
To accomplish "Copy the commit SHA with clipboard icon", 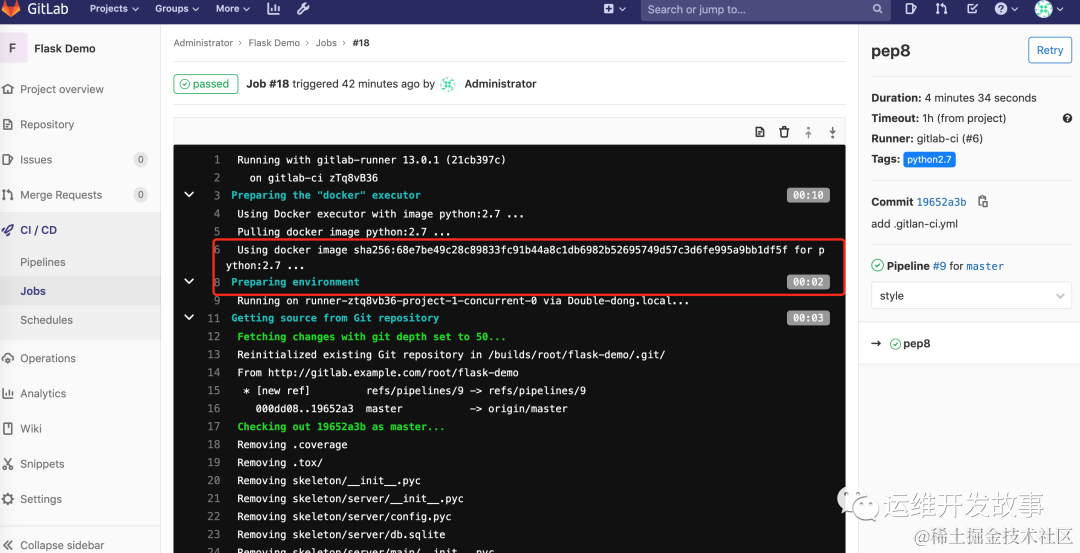I will coord(983,202).
